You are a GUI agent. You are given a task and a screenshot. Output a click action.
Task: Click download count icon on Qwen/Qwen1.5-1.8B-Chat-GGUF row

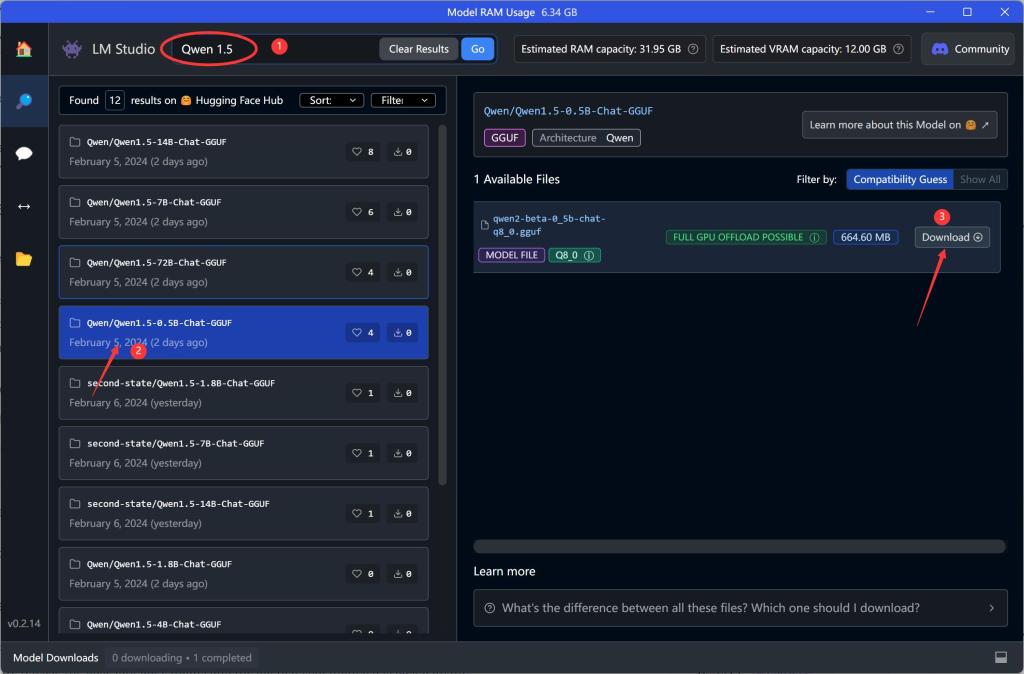pos(398,573)
